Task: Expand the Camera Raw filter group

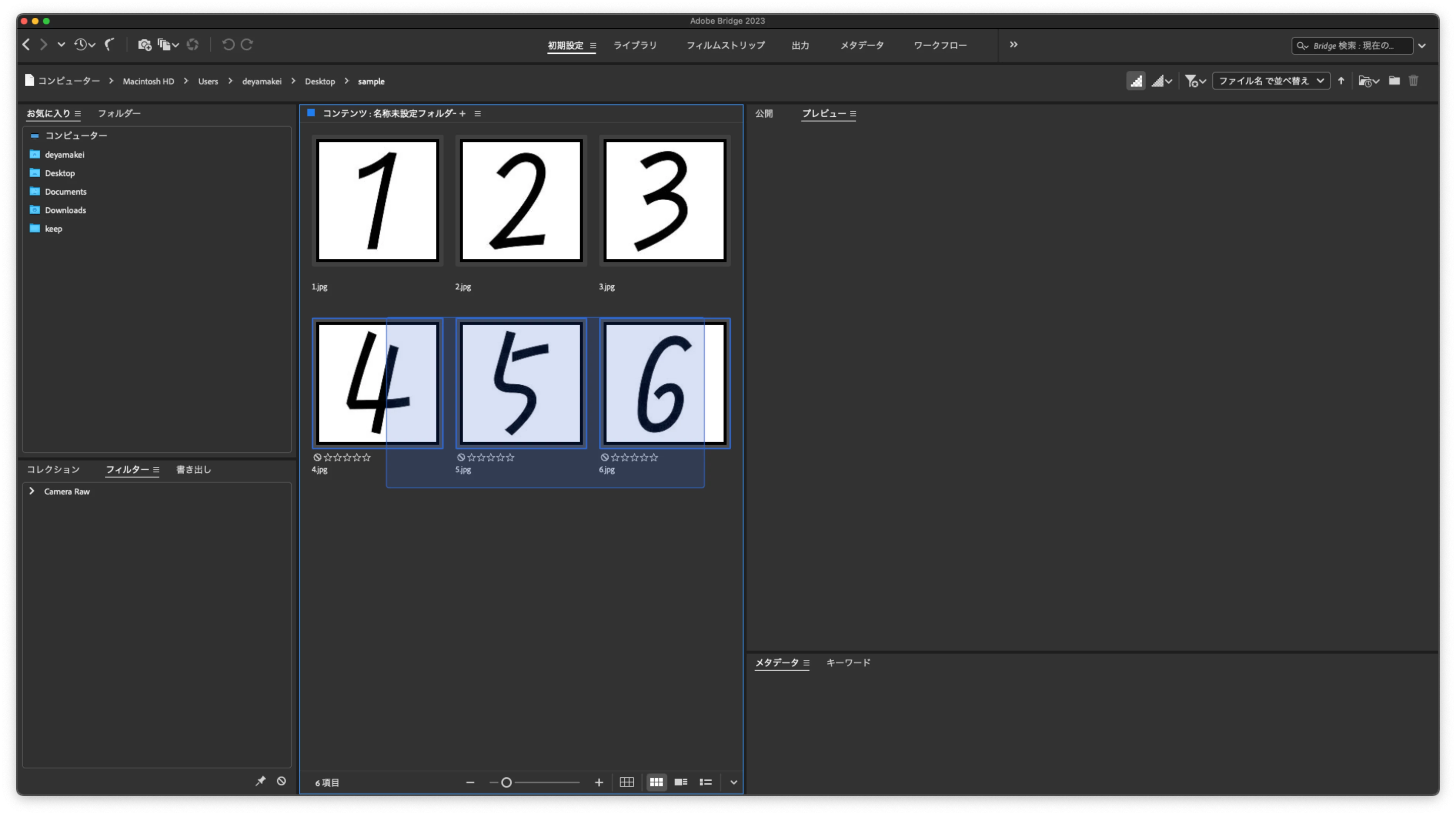Action: [31, 491]
